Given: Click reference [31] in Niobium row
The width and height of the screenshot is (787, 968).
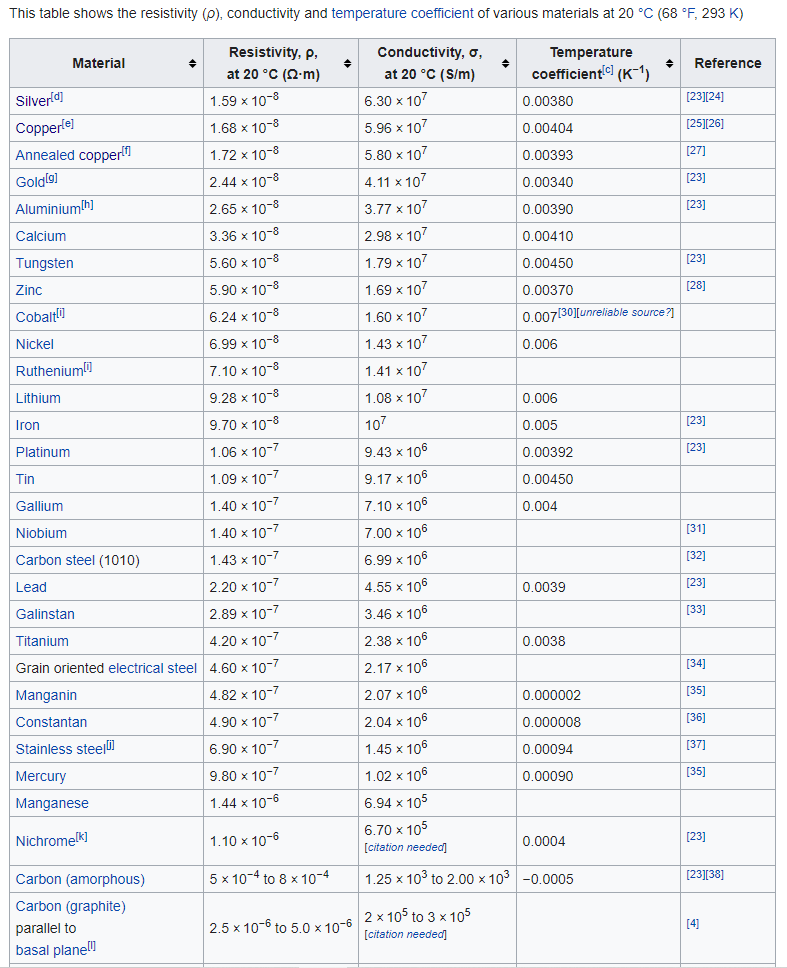Looking at the screenshot, I should [x=696, y=528].
